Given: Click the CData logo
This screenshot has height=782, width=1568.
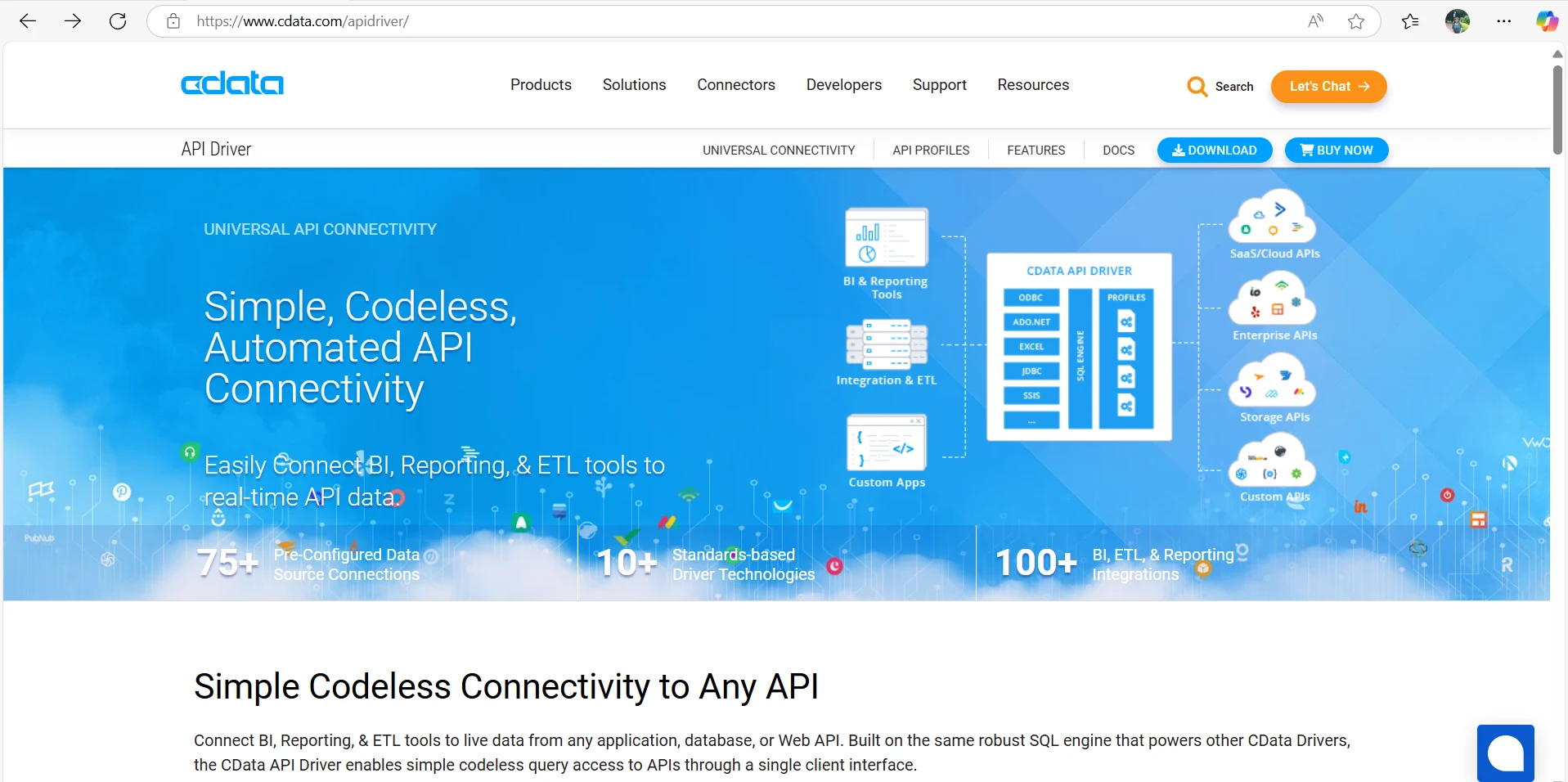Looking at the screenshot, I should [x=231, y=83].
